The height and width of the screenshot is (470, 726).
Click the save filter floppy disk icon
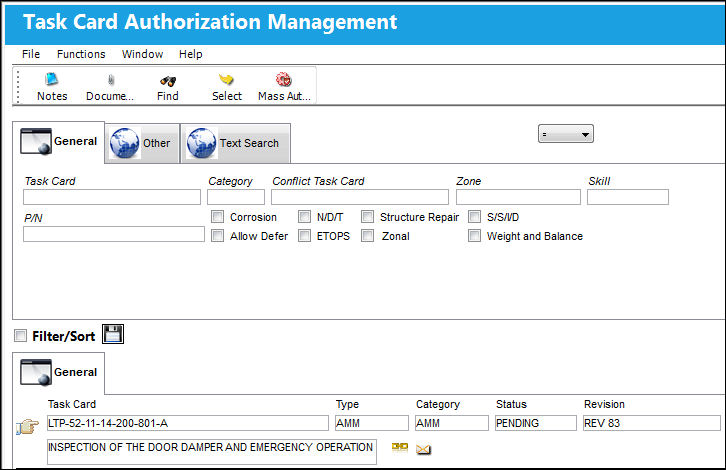(x=113, y=334)
